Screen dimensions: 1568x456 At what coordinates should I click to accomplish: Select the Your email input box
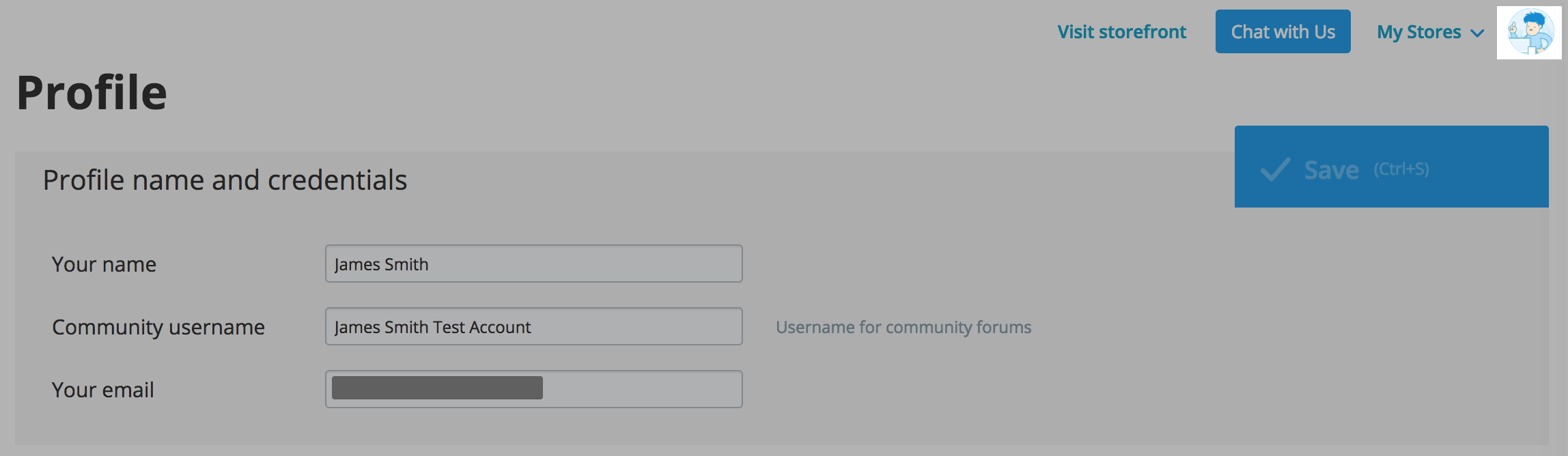click(533, 389)
